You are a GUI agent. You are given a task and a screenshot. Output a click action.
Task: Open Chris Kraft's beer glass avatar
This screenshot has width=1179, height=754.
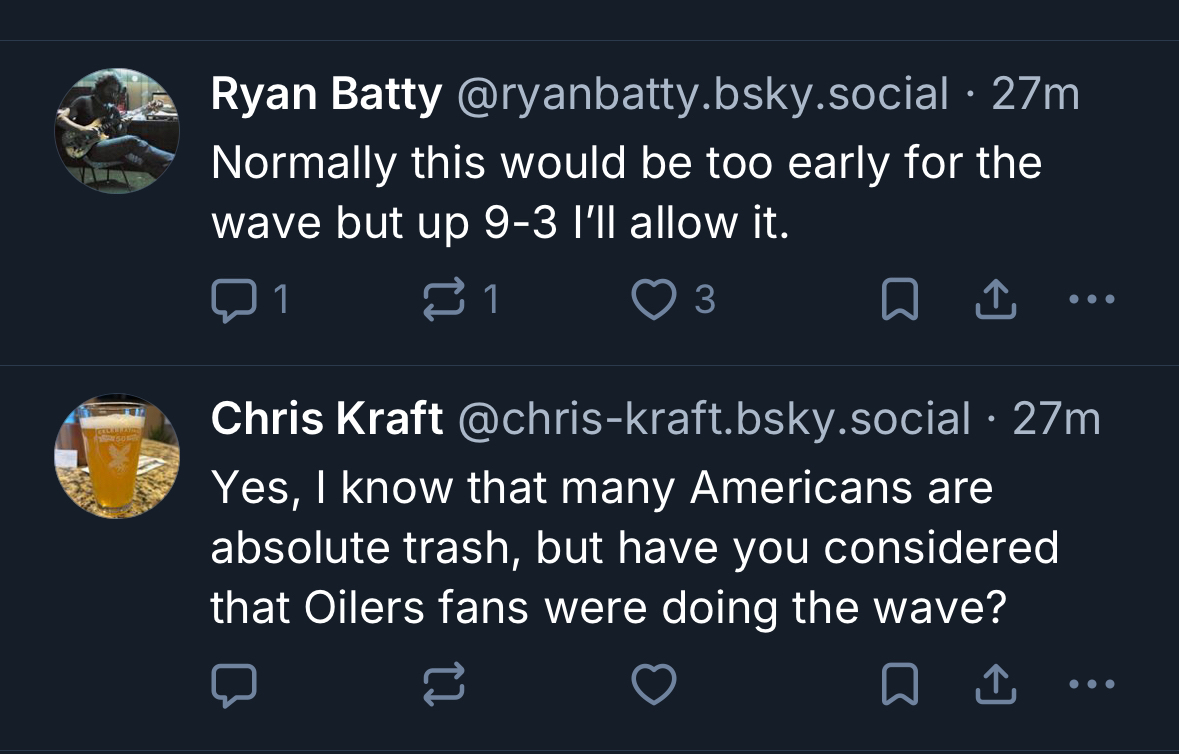point(117,457)
